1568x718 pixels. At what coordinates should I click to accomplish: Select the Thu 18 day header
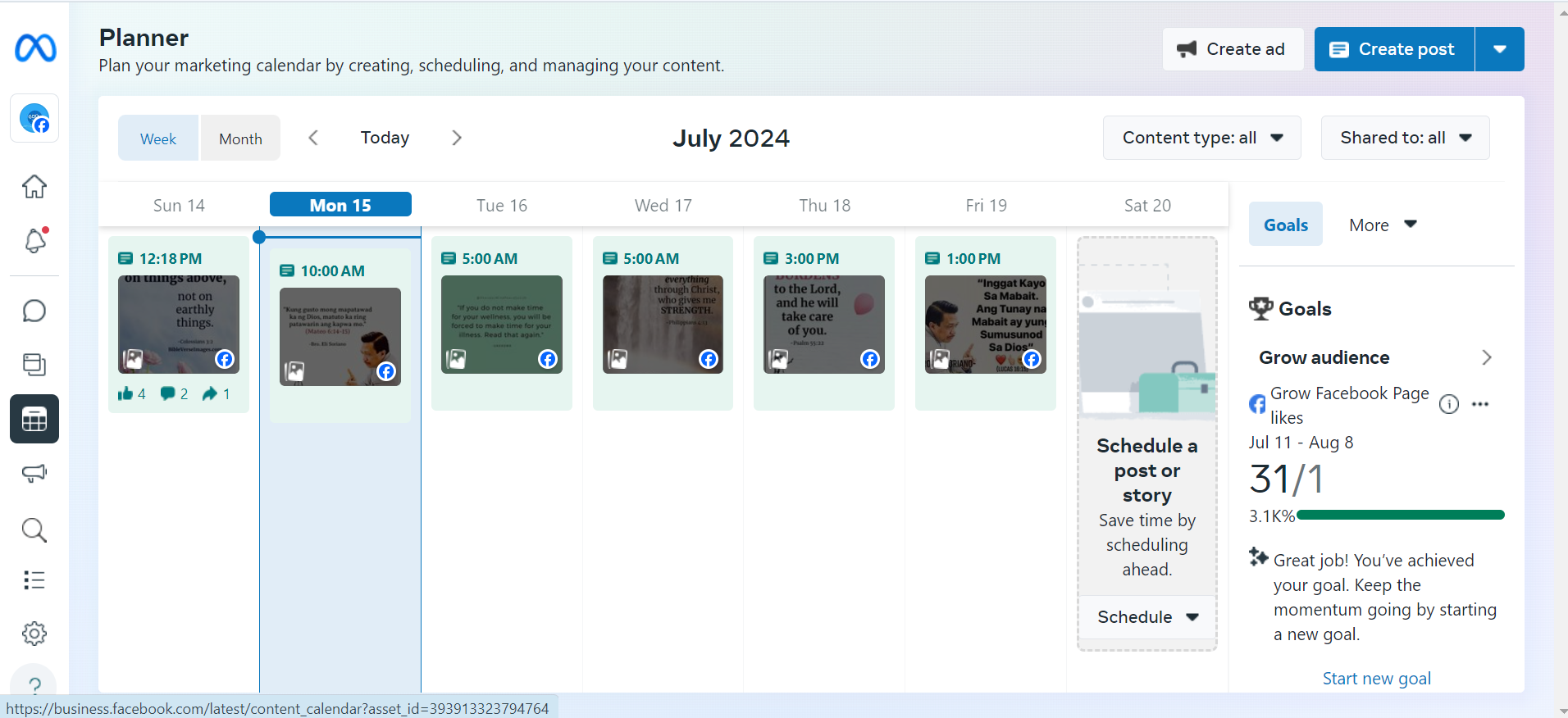pyautogui.click(x=824, y=206)
